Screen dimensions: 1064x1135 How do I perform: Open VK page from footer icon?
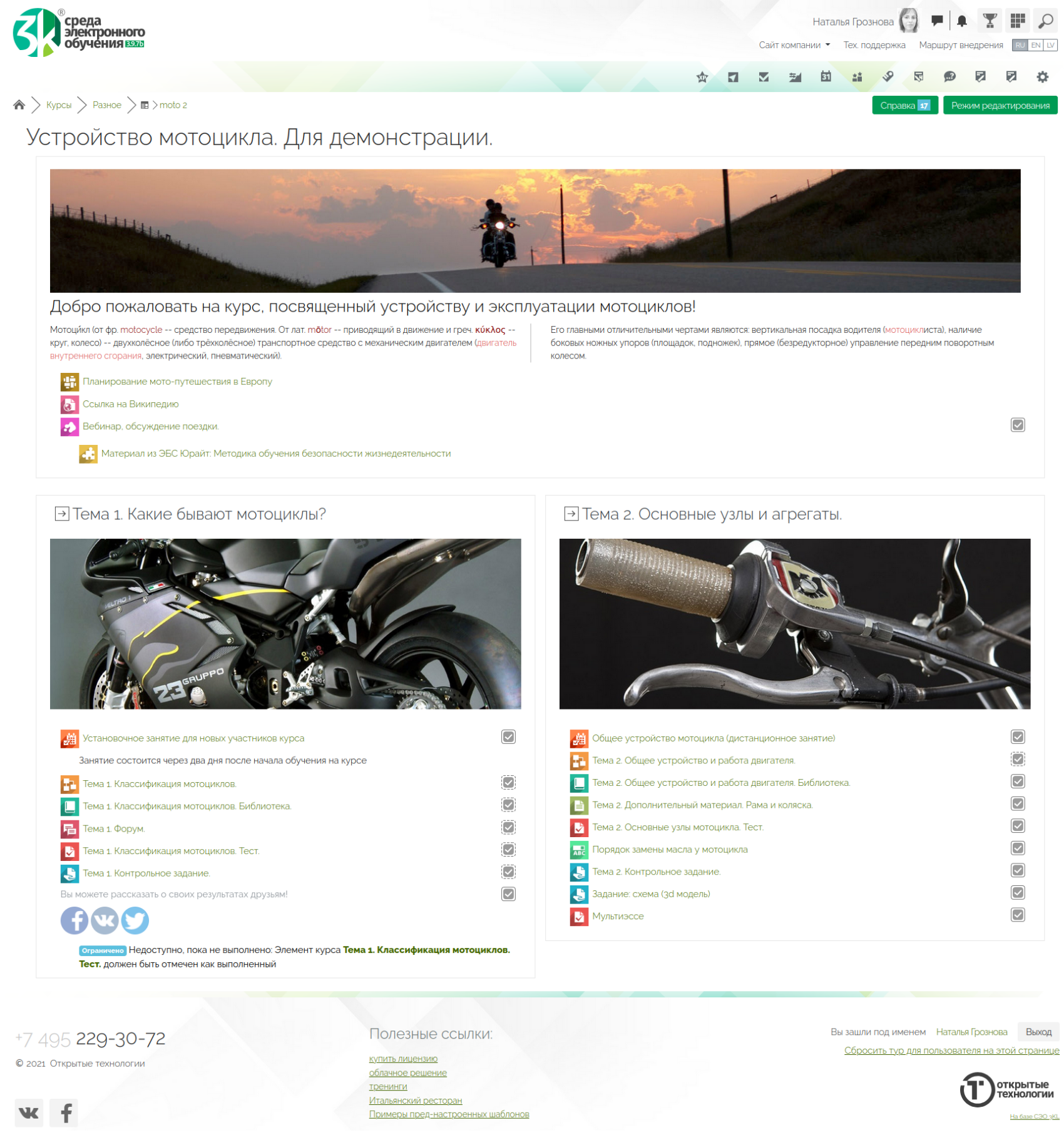[x=29, y=1112]
